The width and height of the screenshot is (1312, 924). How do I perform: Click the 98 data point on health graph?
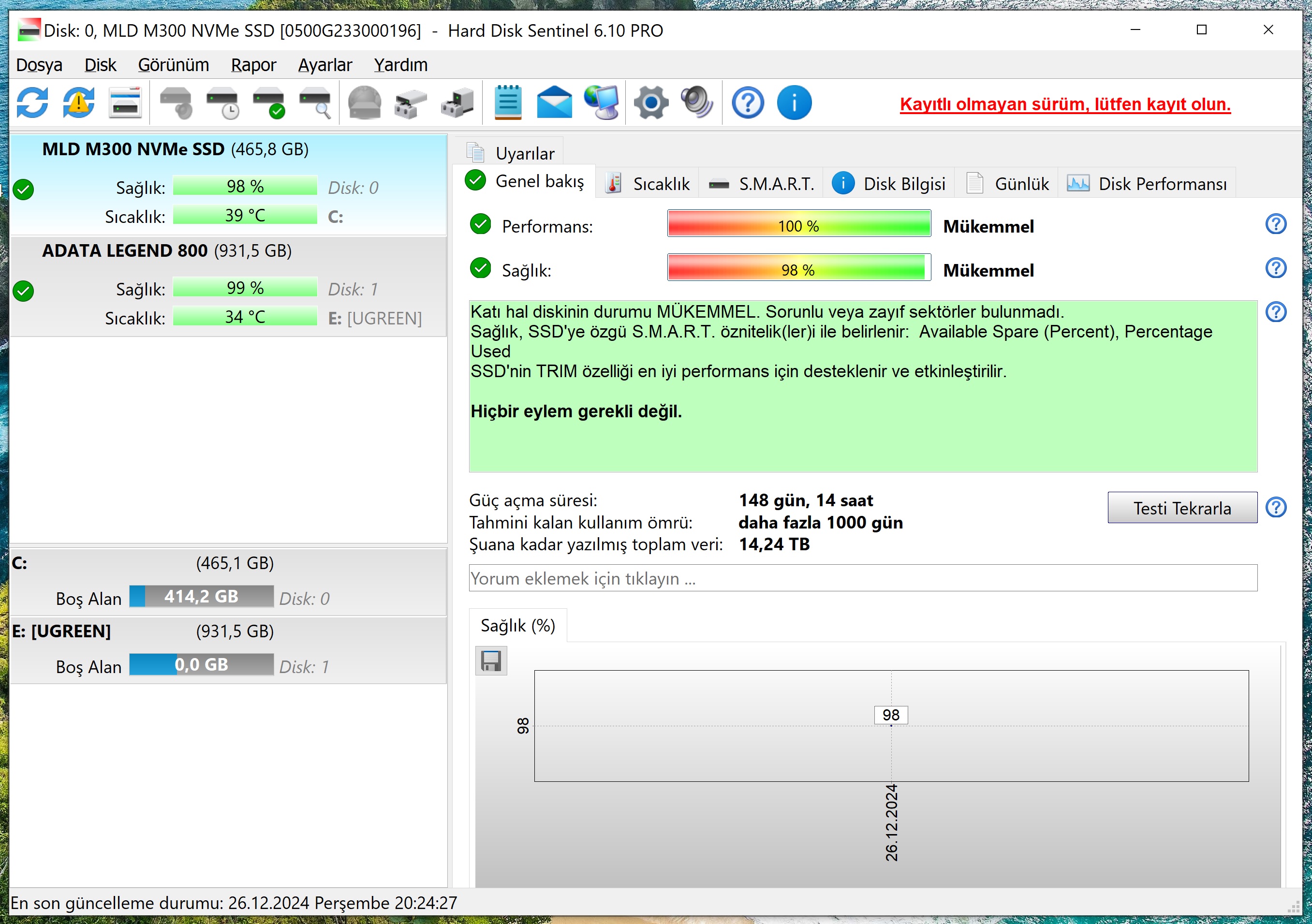coord(891,716)
